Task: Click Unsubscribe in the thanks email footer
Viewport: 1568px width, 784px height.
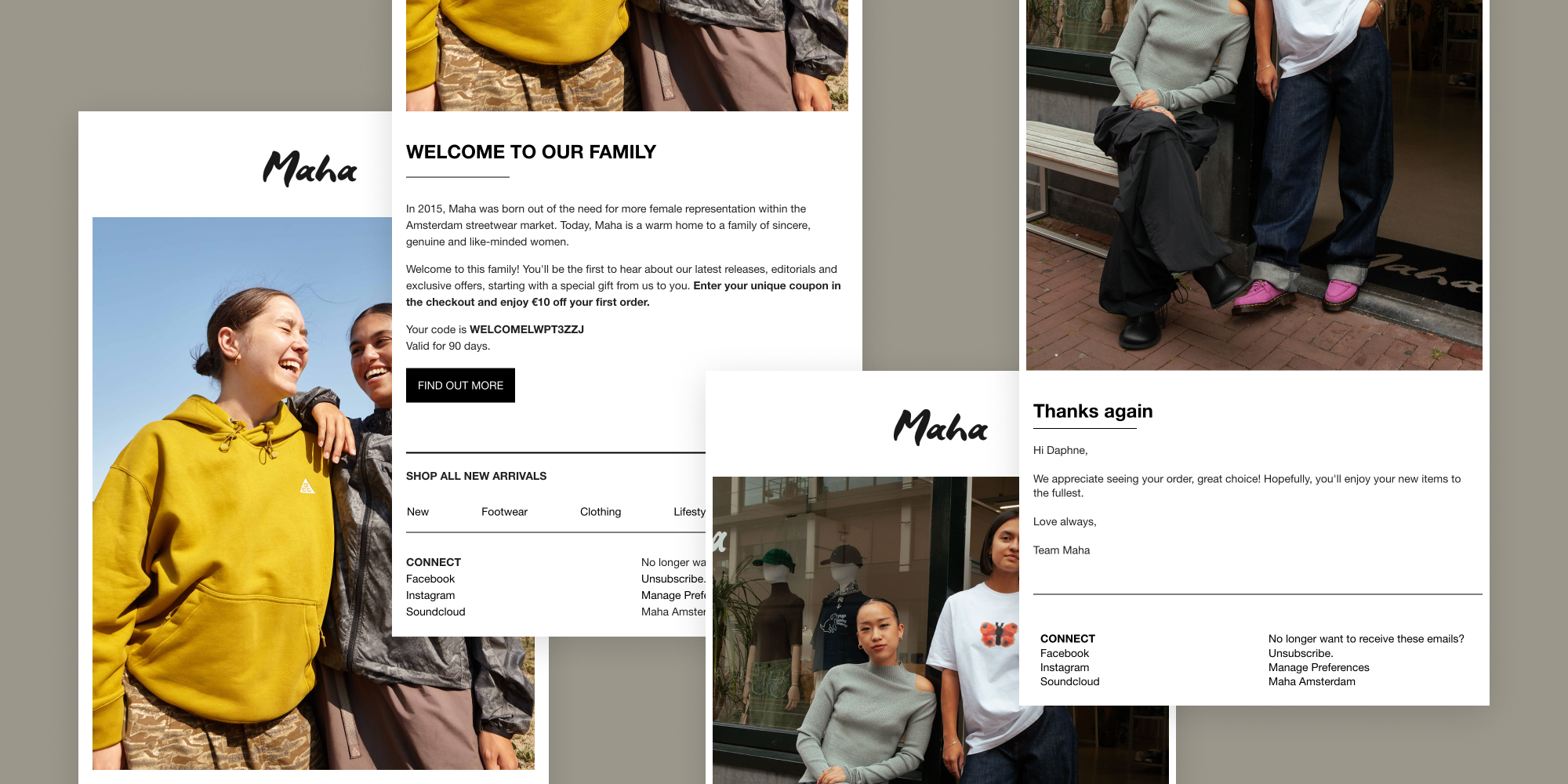Action: [x=1301, y=653]
